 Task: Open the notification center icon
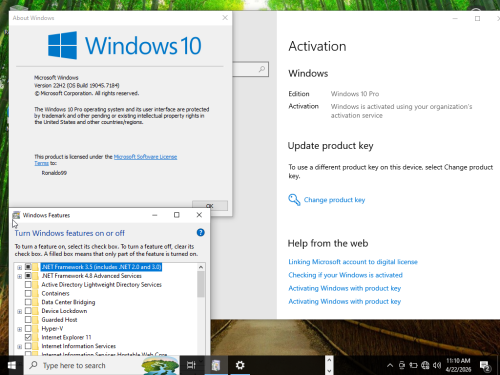click(x=485, y=366)
